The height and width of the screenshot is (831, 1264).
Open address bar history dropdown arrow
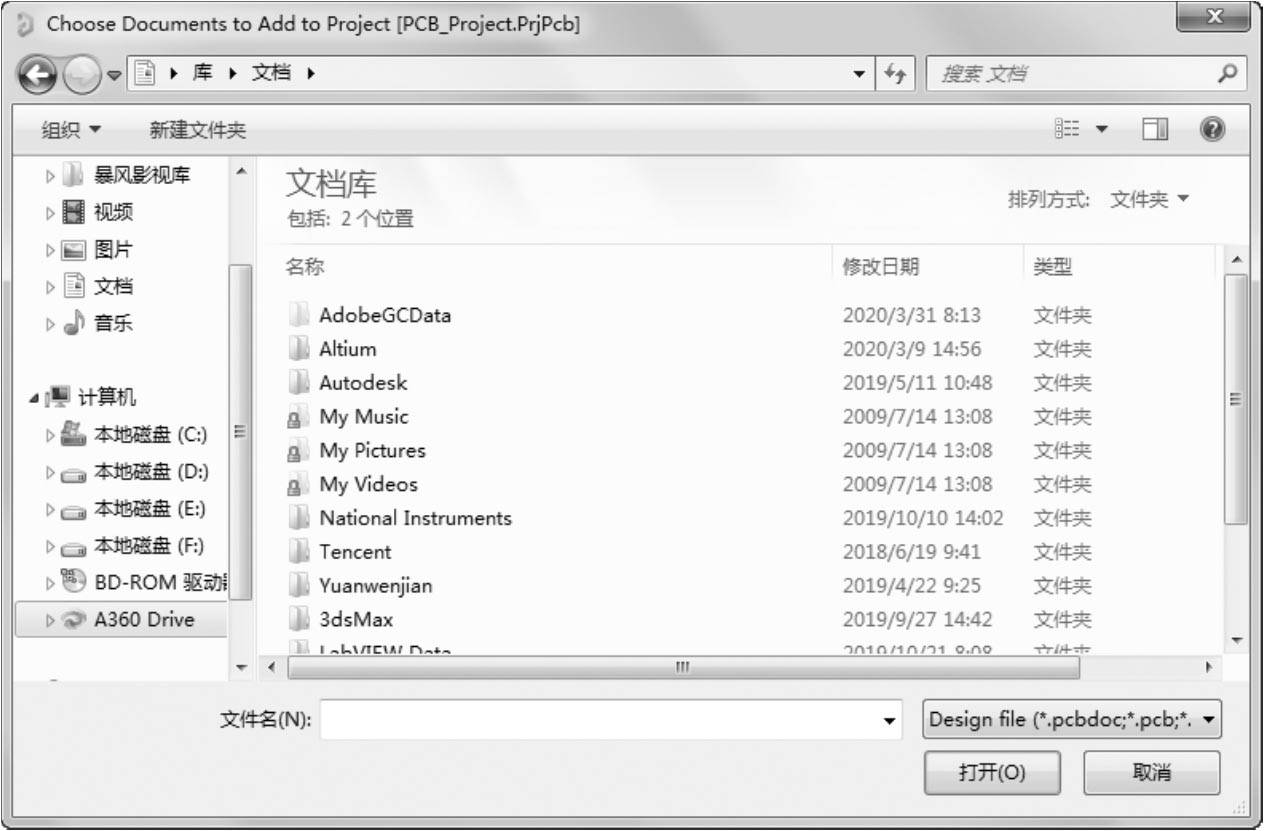tap(861, 74)
